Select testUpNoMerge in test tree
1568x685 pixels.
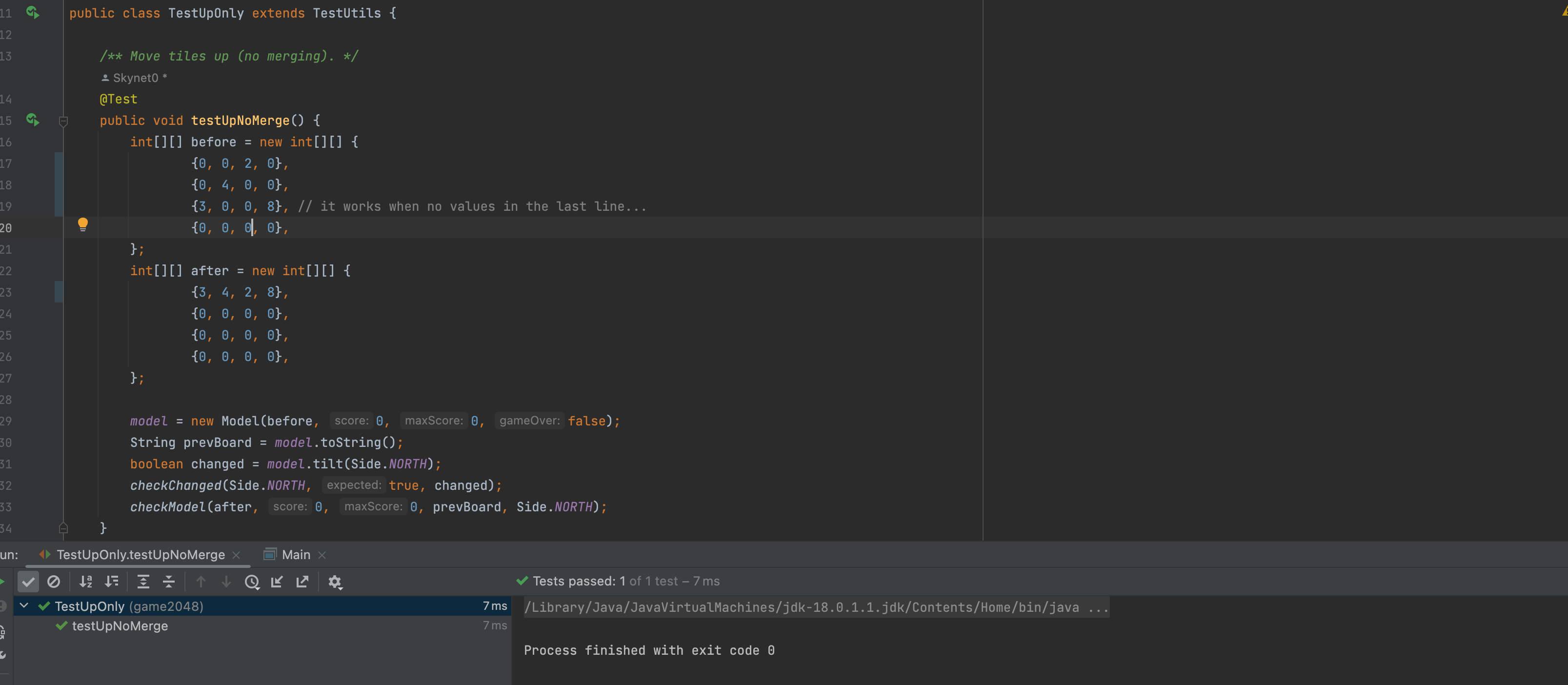click(120, 626)
